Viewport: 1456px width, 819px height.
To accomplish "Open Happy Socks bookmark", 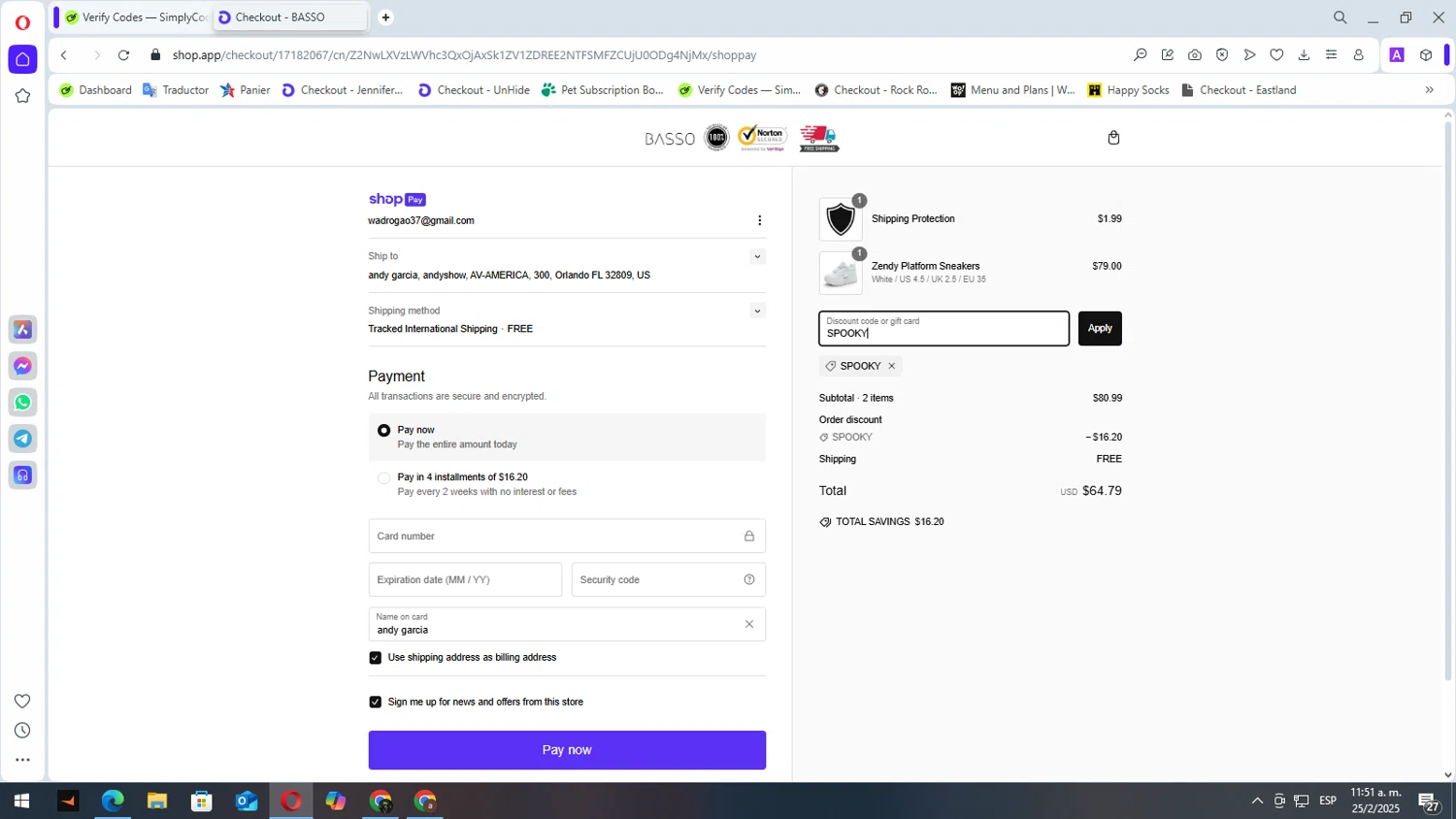I will [x=1128, y=90].
